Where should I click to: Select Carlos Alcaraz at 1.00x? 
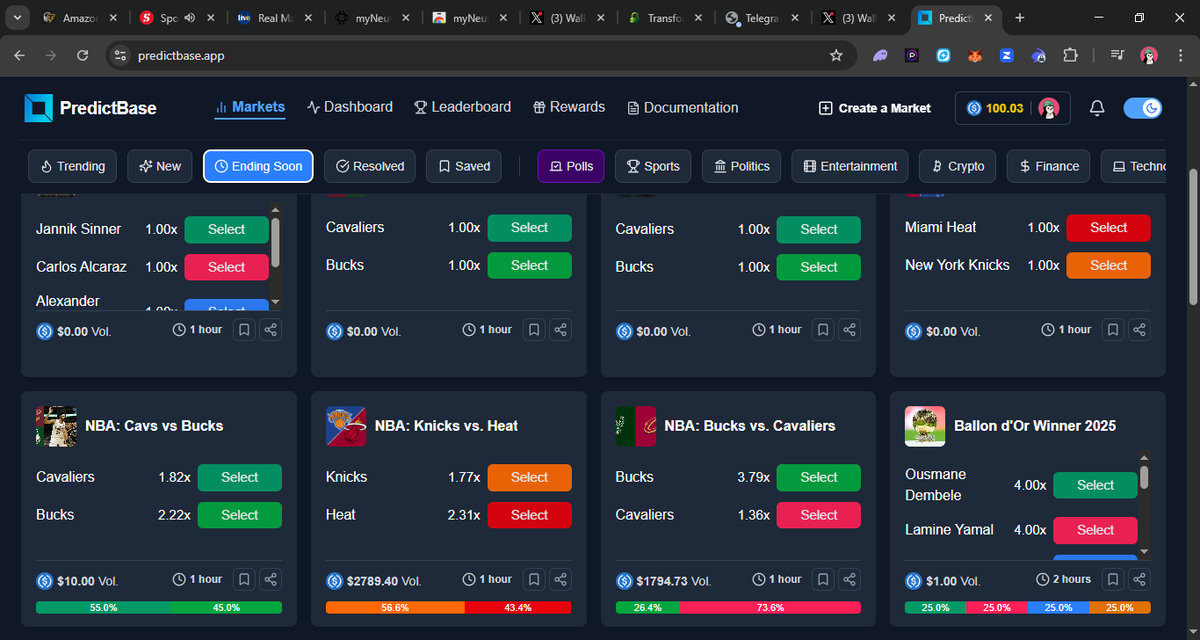[226, 267]
